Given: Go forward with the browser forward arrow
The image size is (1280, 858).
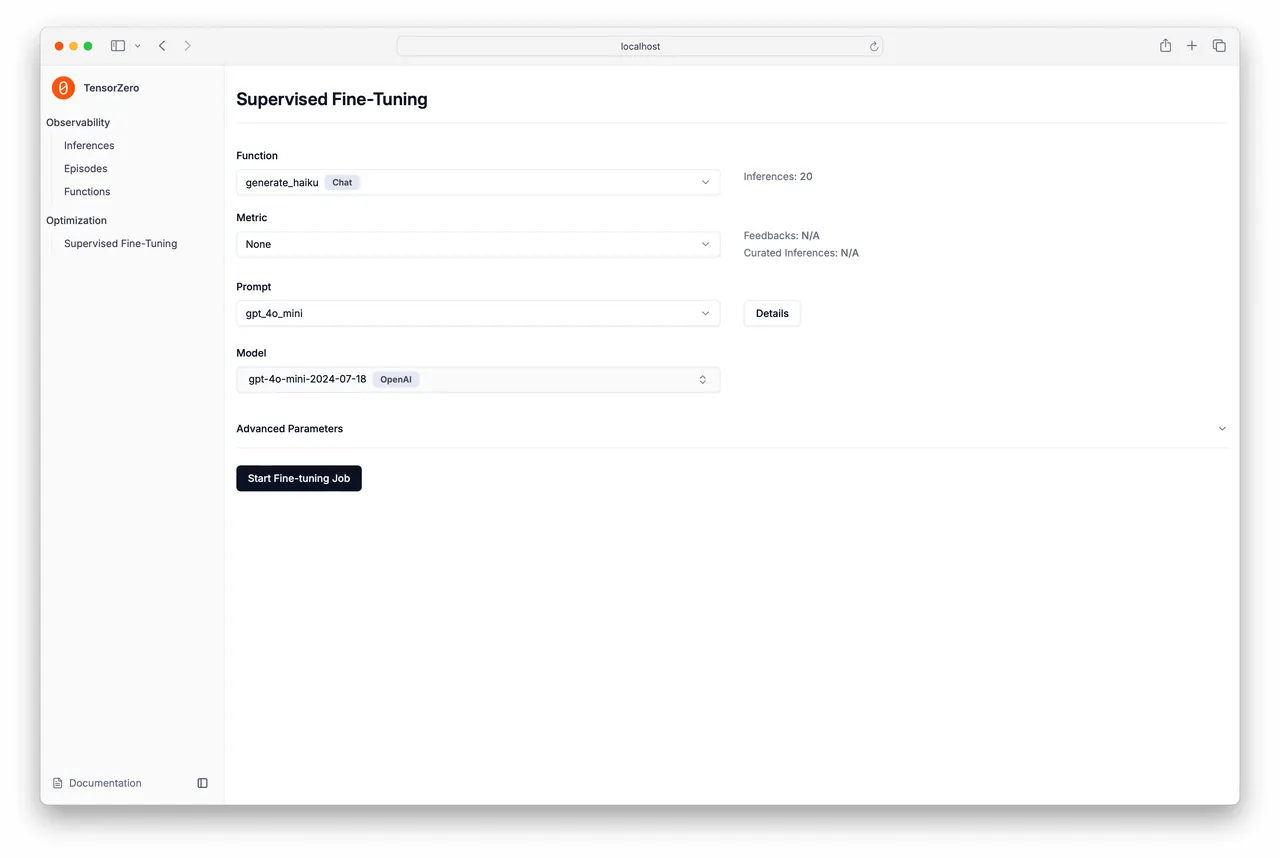Looking at the screenshot, I should point(187,46).
